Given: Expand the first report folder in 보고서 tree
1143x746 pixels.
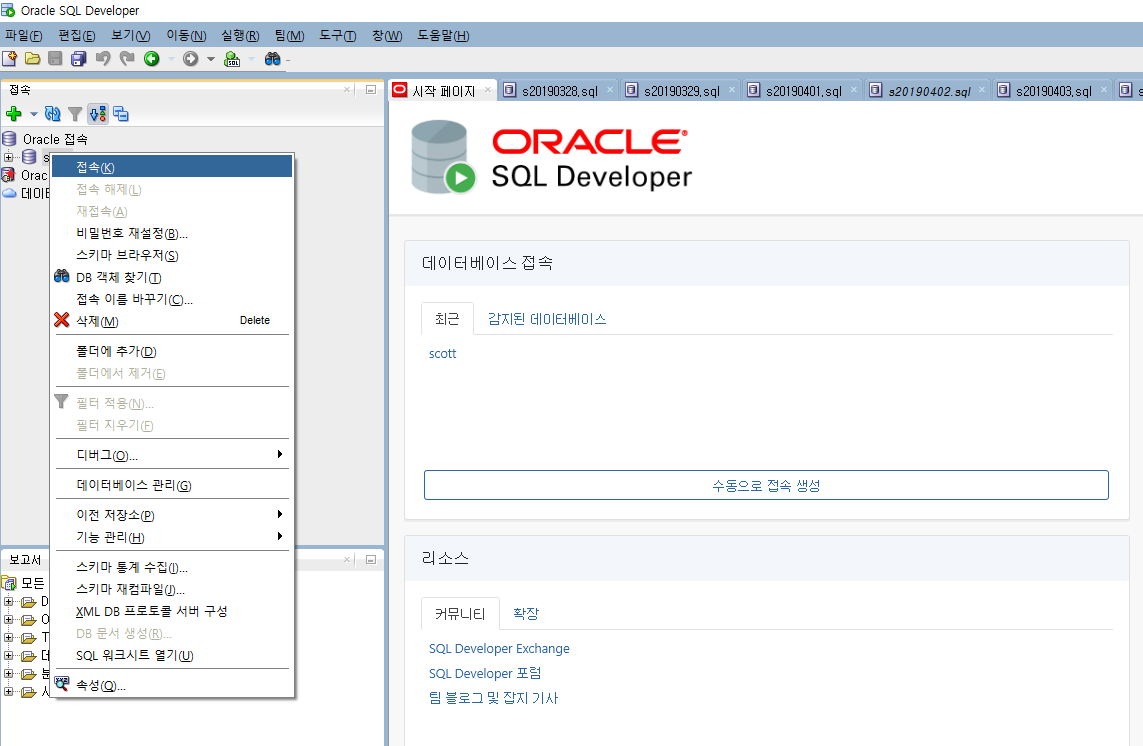Looking at the screenshot, I should point(8,602).
